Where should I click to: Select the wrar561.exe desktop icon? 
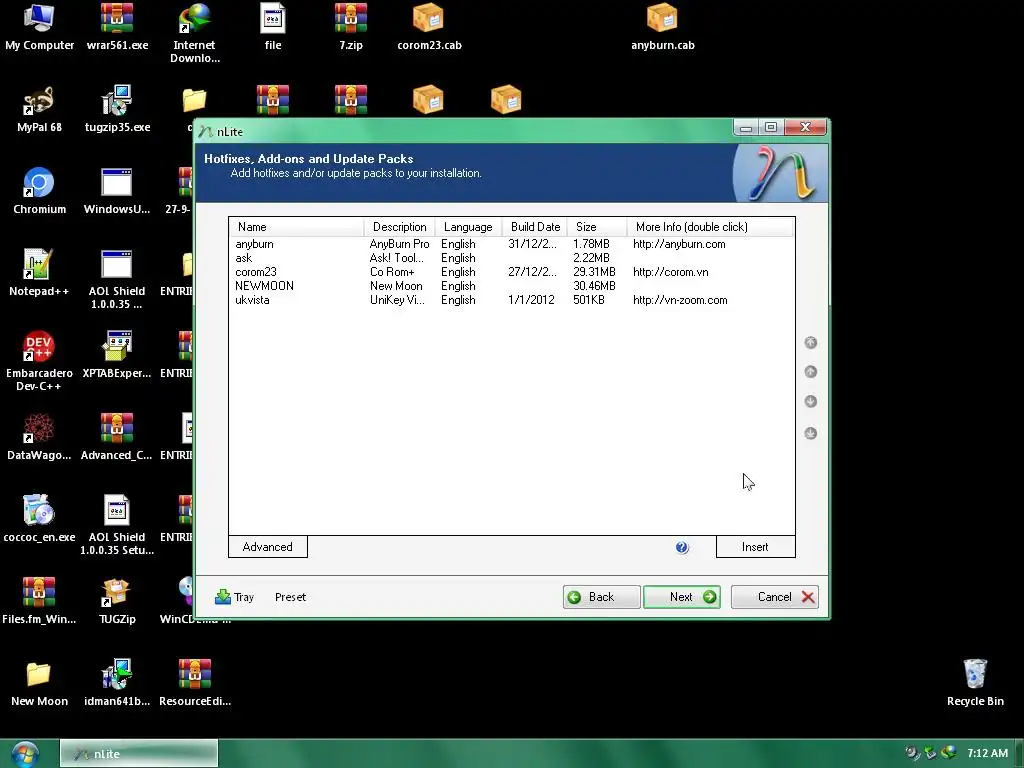[118, 27]
